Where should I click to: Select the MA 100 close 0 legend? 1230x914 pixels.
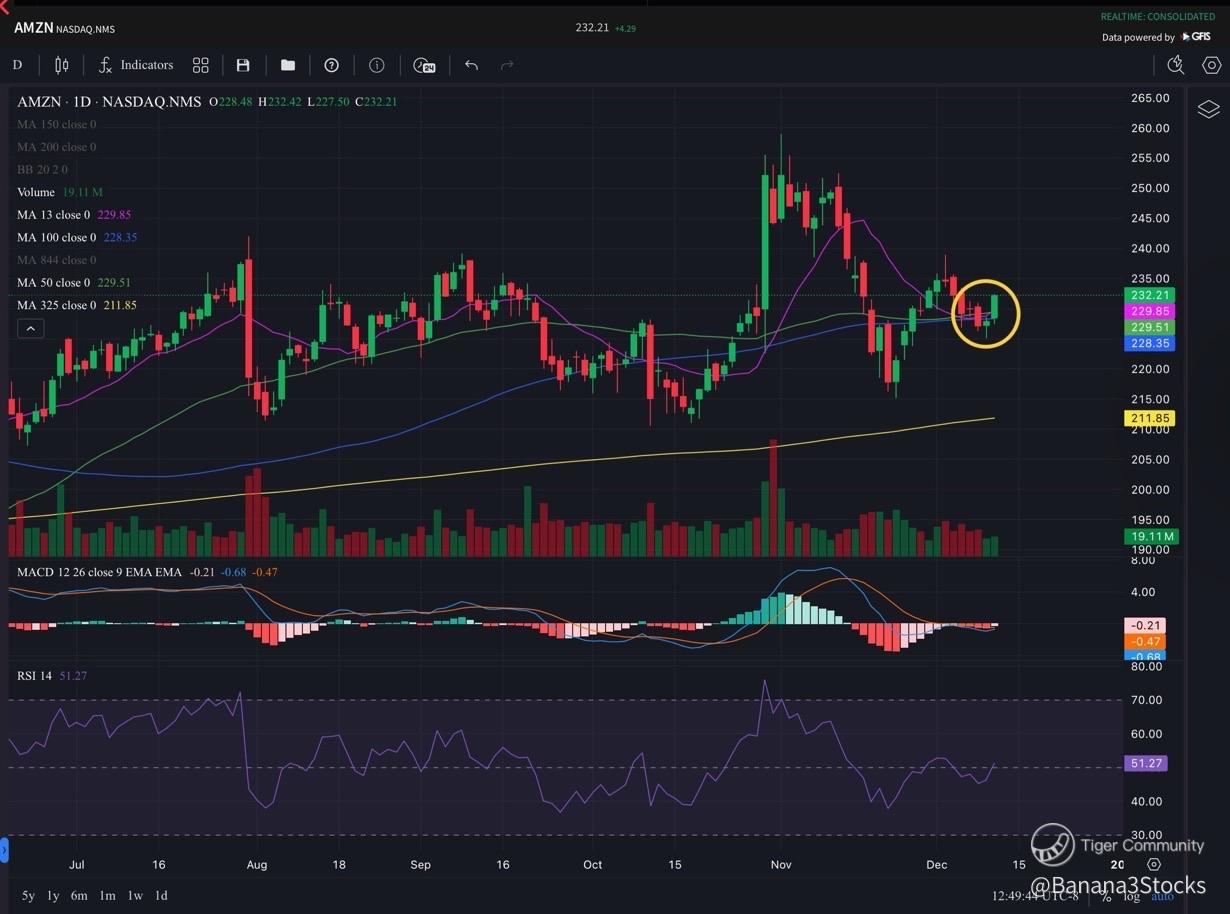point(77,238)
